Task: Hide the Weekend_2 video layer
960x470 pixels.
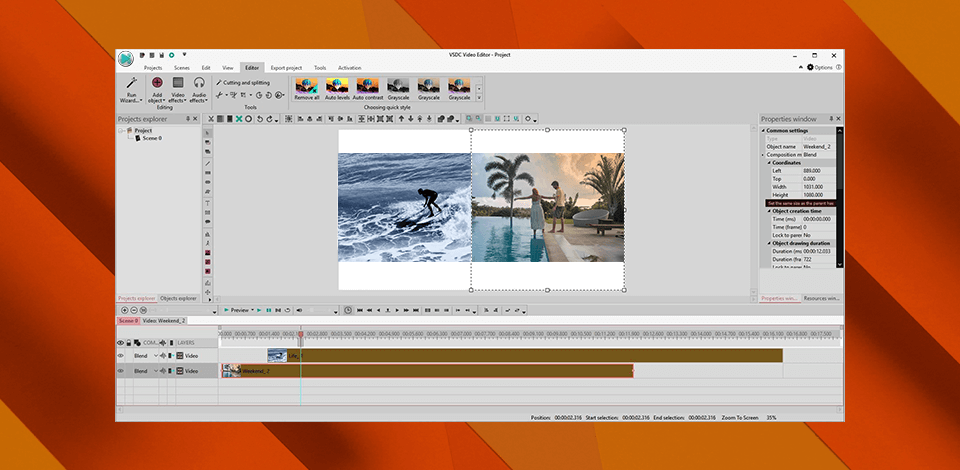Action: 121,371
